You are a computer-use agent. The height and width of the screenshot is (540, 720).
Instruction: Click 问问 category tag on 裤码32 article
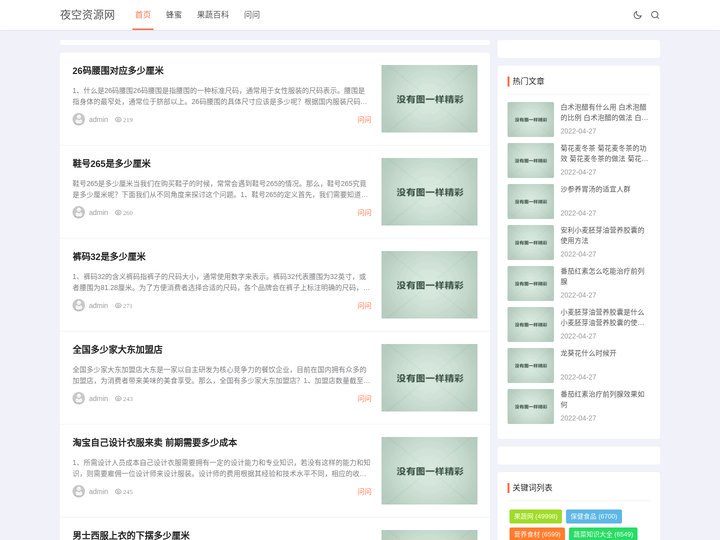[x=364, y=305]
